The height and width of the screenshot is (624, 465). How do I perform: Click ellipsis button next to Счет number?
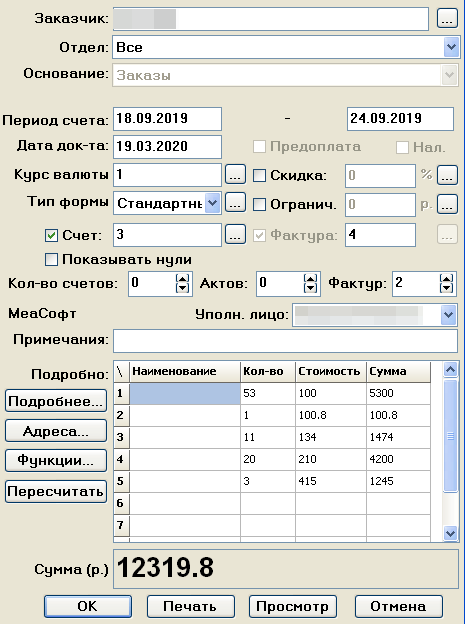coord(235,234)
